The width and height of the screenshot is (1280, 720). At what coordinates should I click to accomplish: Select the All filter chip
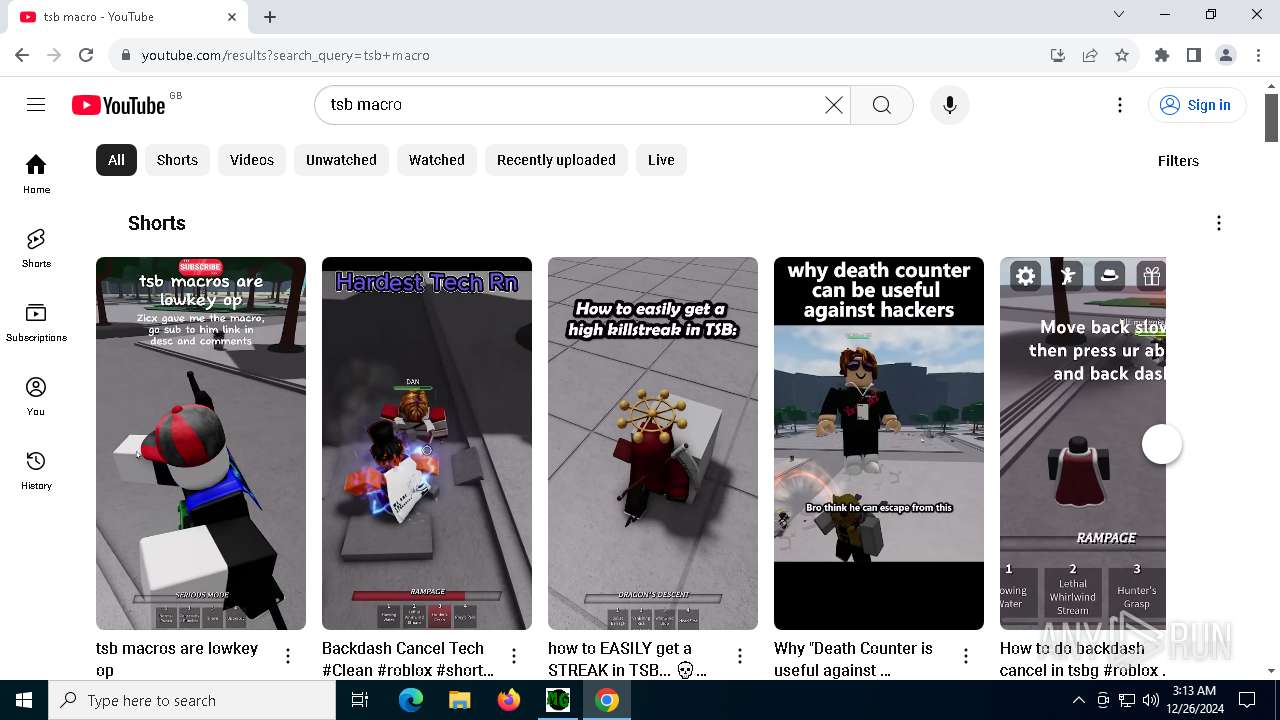tap(116, 160)
